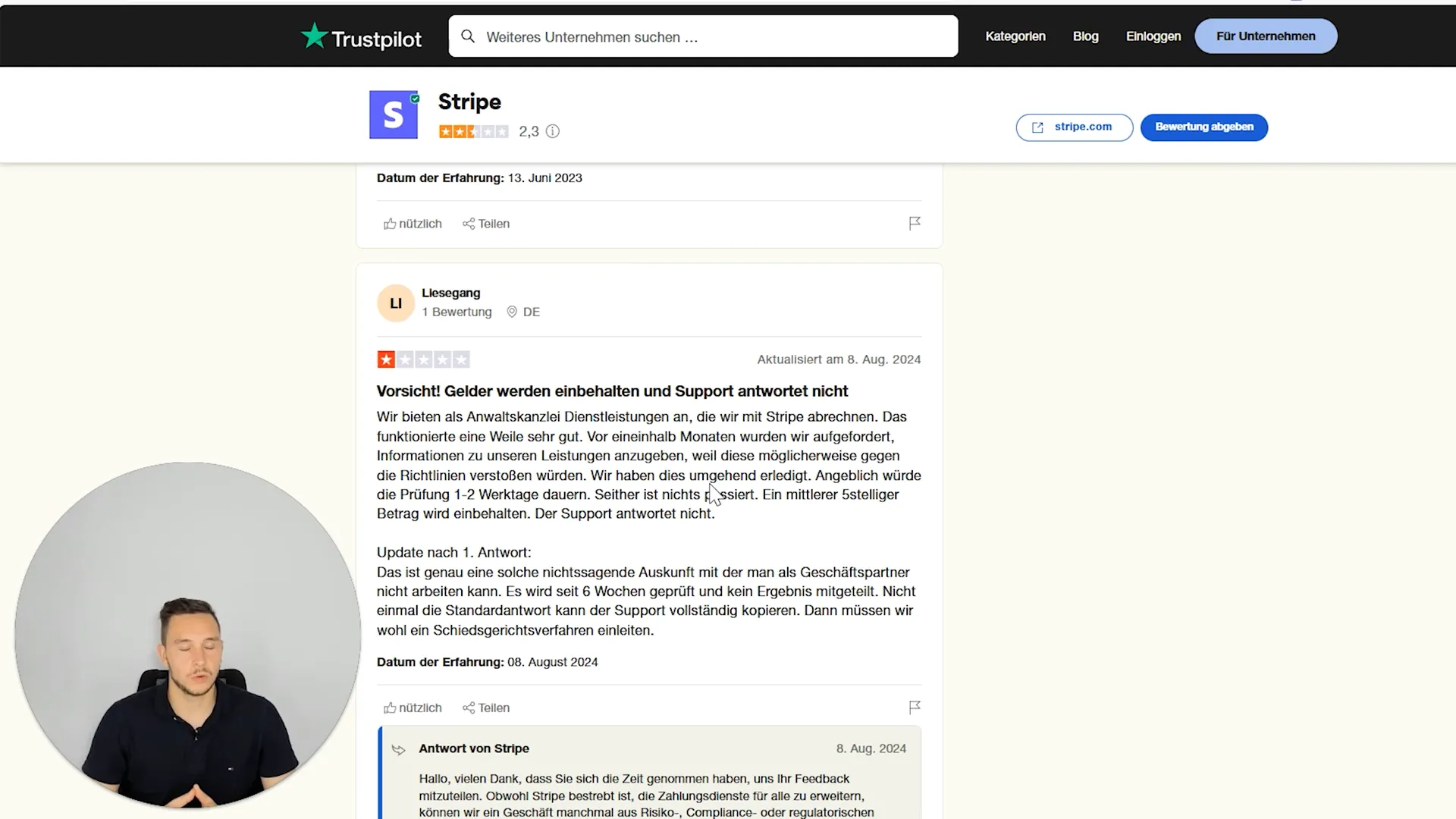Click the LI avatar of Liesegang
1456x819 pixels.
click(396, 303)
